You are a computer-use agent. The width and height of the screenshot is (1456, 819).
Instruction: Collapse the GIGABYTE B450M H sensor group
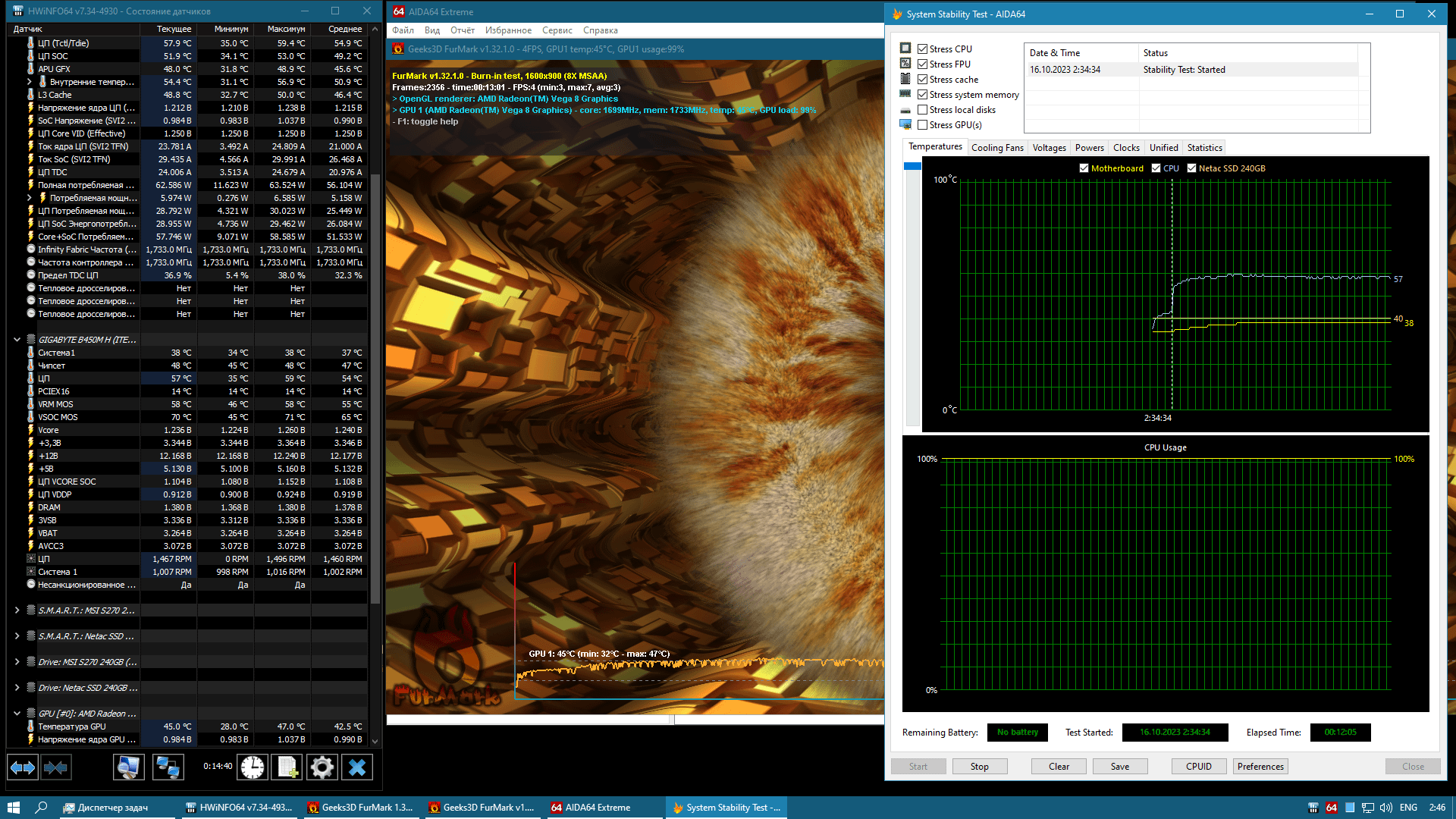point(17,340)
